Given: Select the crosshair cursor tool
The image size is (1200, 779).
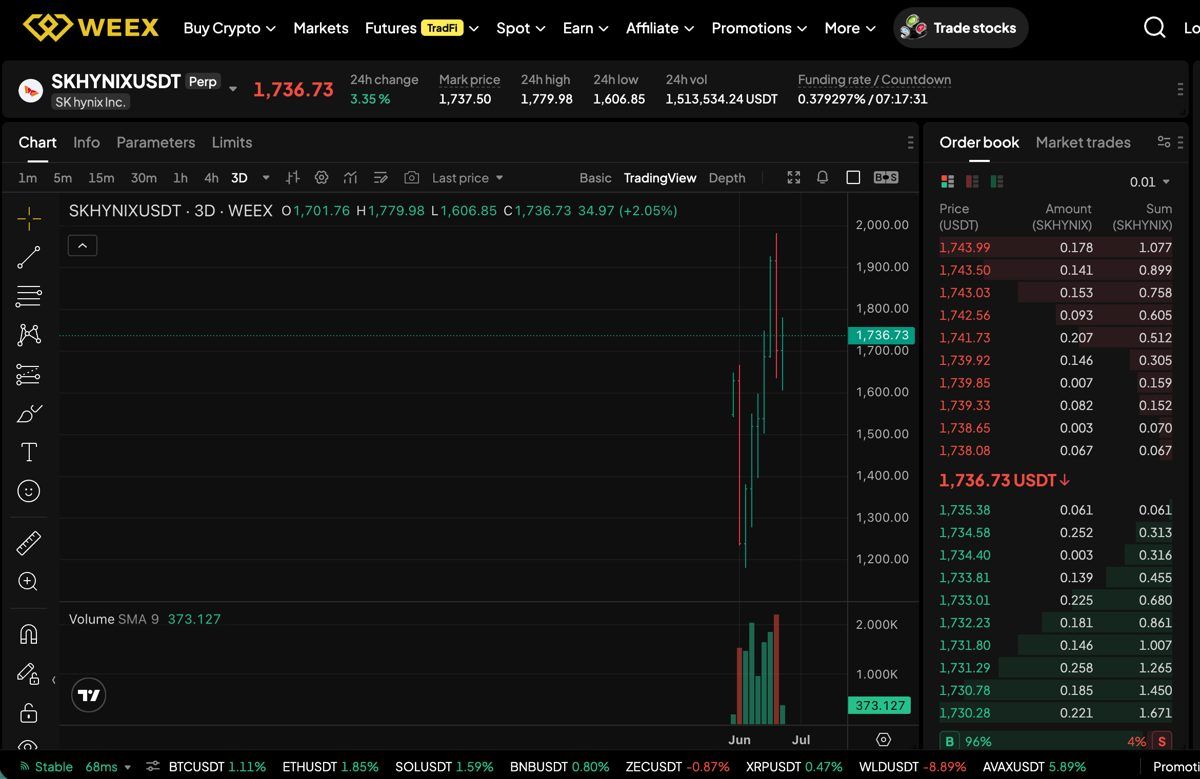Looking at the screenshot, I should tap(29, 217).
